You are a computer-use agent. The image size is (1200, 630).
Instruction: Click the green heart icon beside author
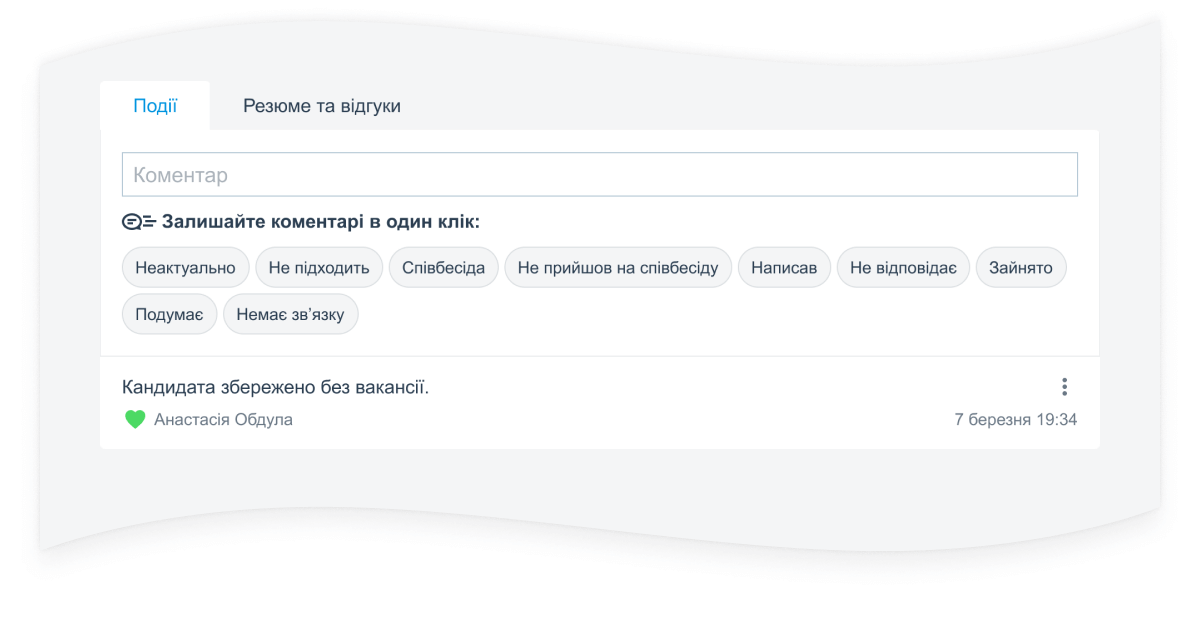(135, 420)
